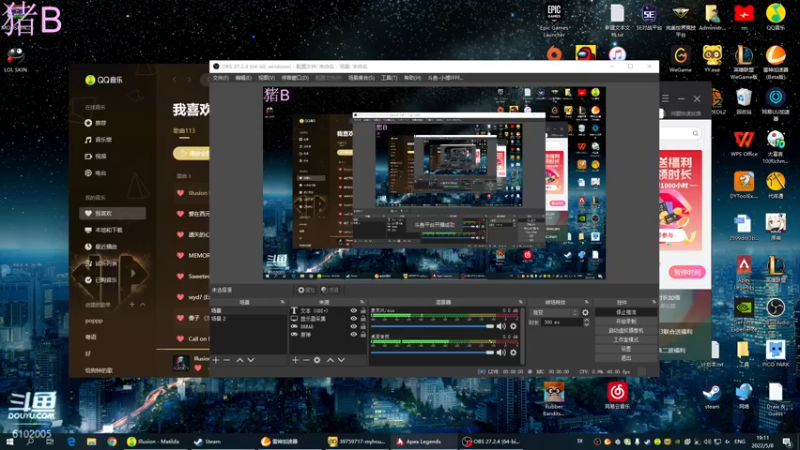
Task: Mute the desktop audio channel in OBS mixer
Action: [501, 352]
